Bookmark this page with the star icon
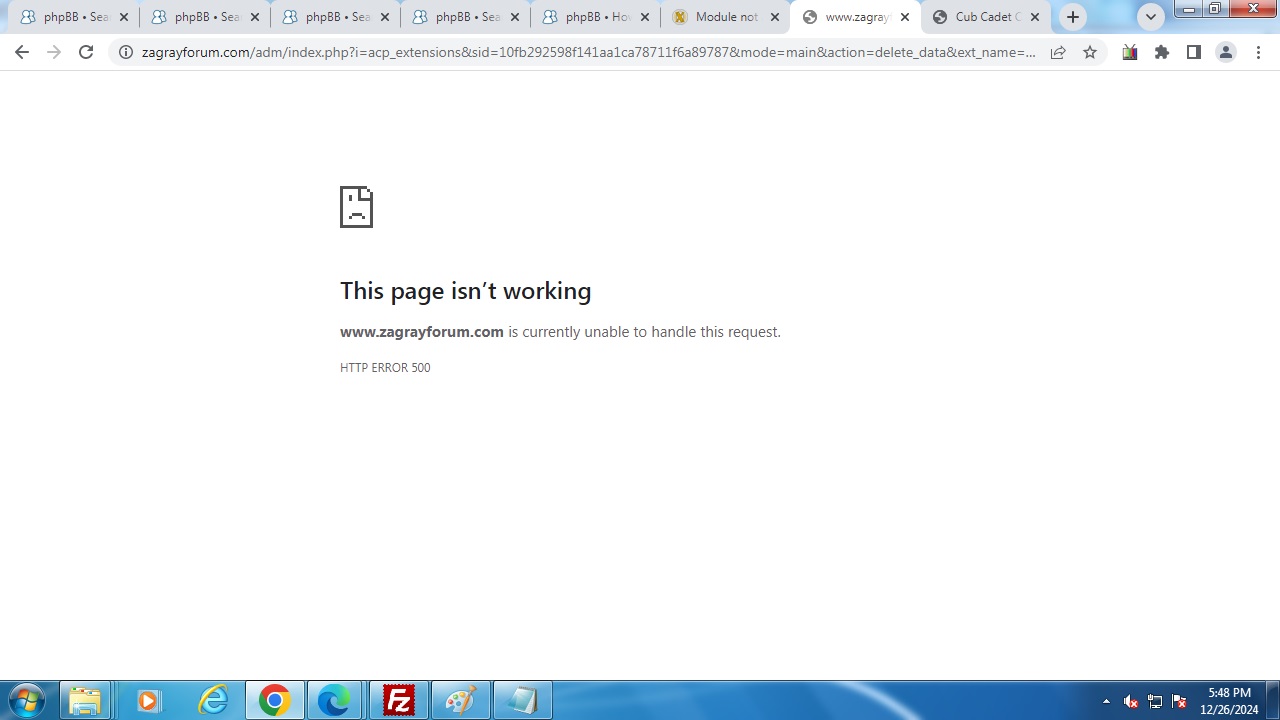 (x=1090, y=53)
